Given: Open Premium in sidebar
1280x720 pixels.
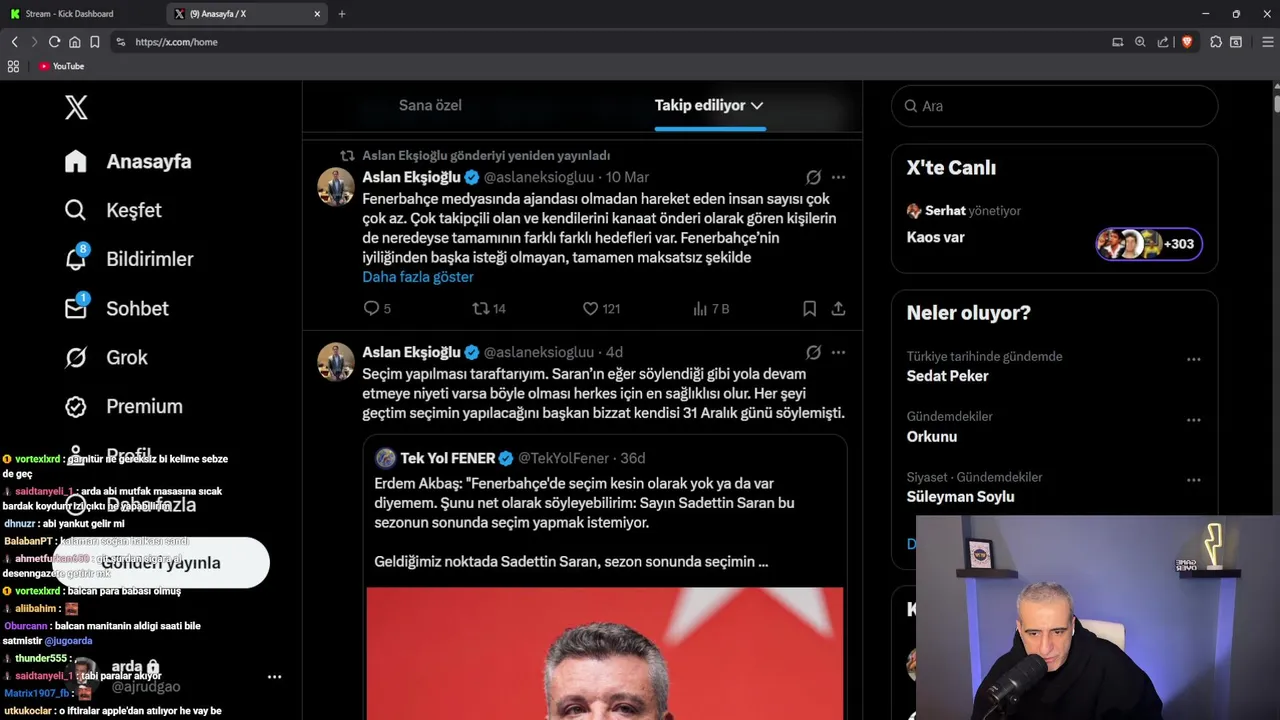Looking at the screenshot, I should point(124,406).
